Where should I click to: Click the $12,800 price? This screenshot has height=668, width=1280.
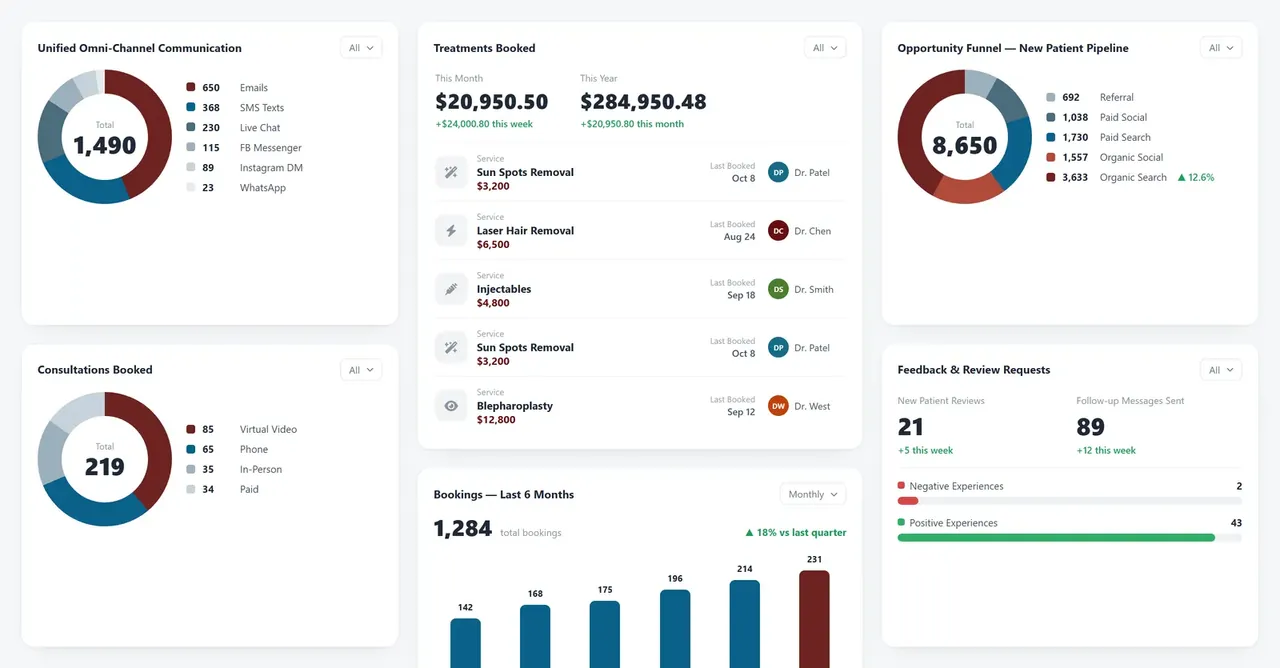[496, 420]
